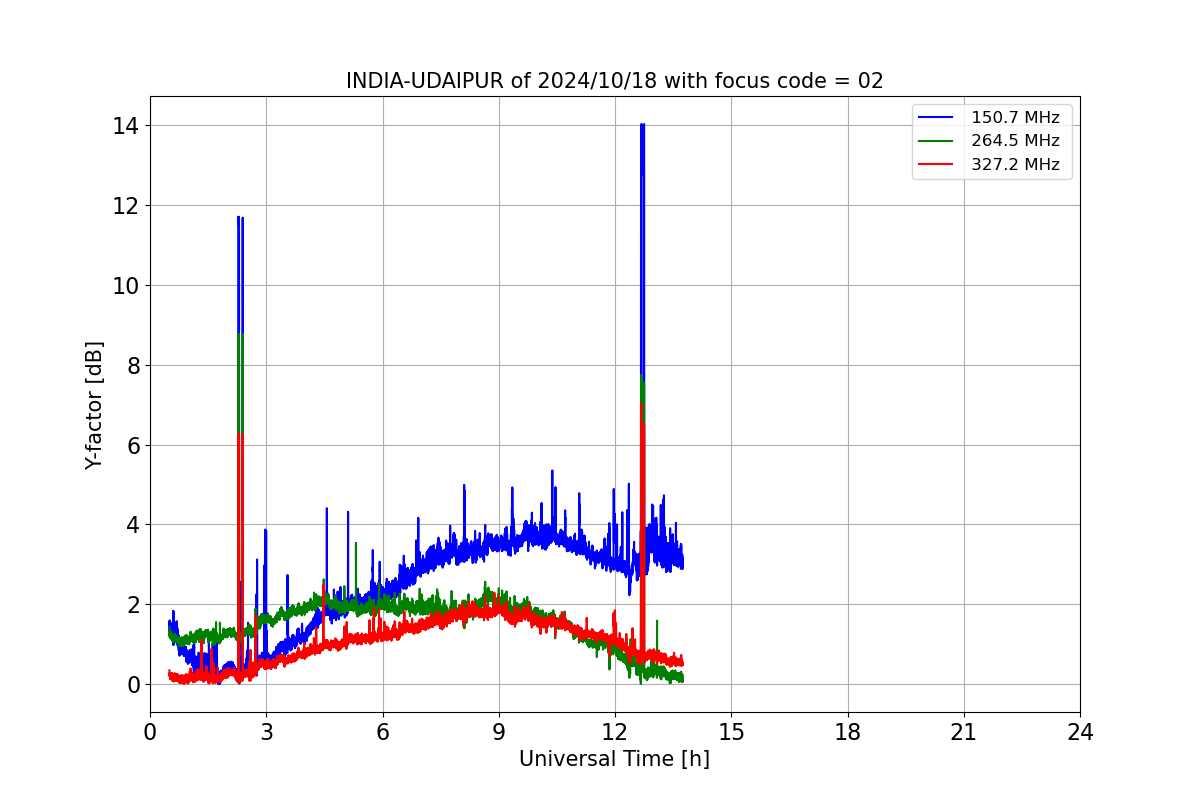Click x-axis tick label 6
This screenshot has height=800, width=1200.
click(x=383, y=732)
